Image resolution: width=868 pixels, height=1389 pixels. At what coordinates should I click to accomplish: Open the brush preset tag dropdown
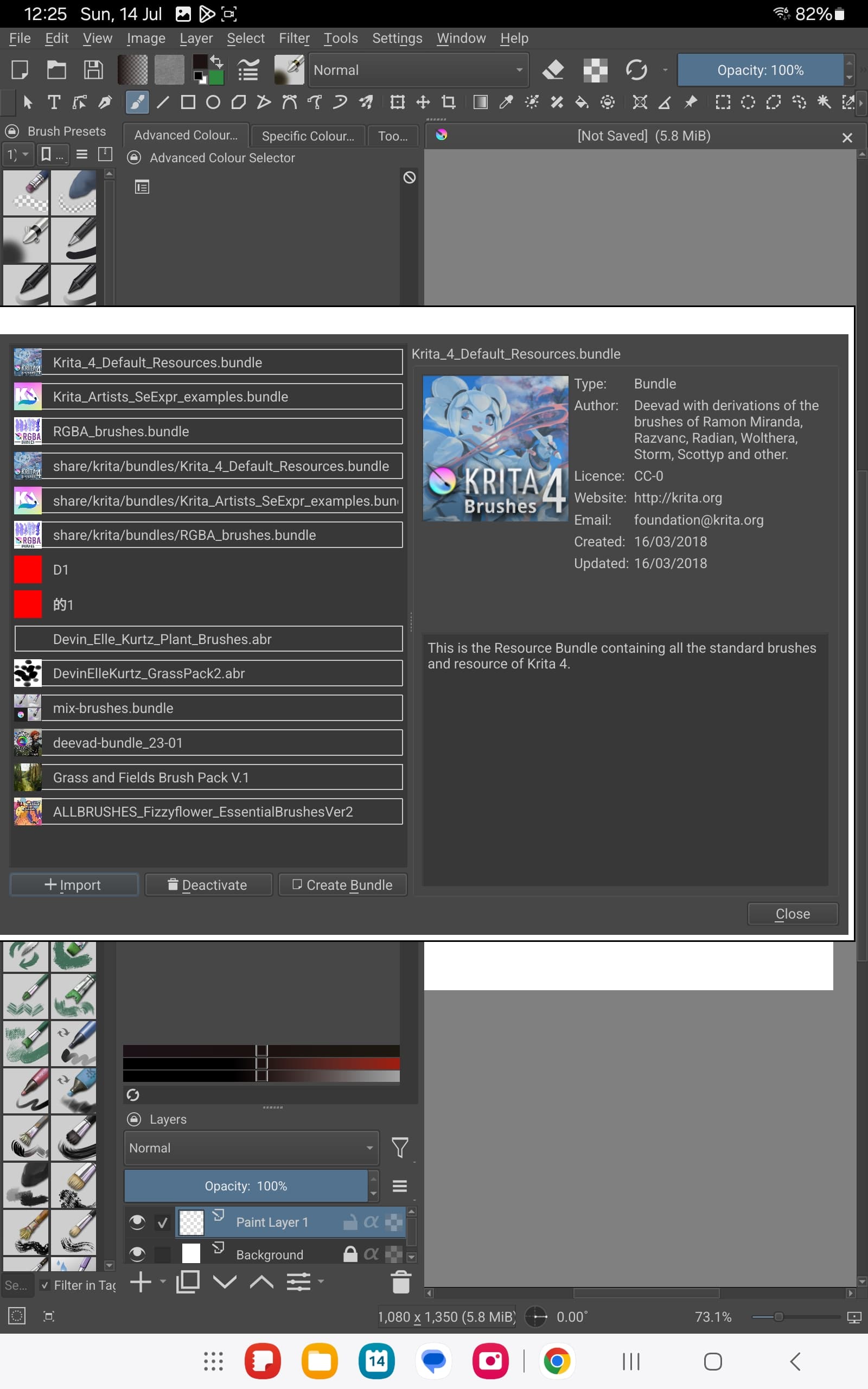point(18,155)
